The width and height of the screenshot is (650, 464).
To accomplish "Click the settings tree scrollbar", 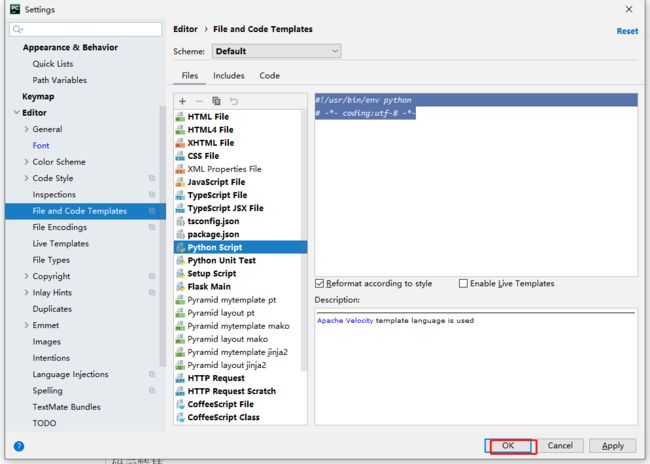I will [x=162, y=236].
